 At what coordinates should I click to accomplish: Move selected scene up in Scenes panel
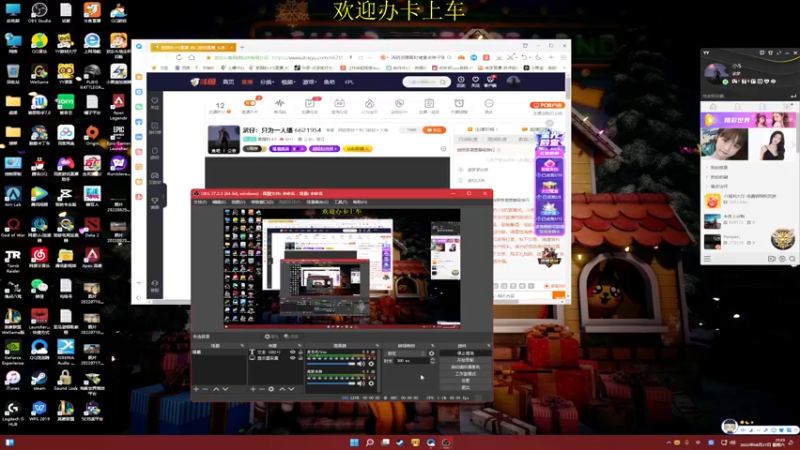pyautogui.click(x=216, y=389)
